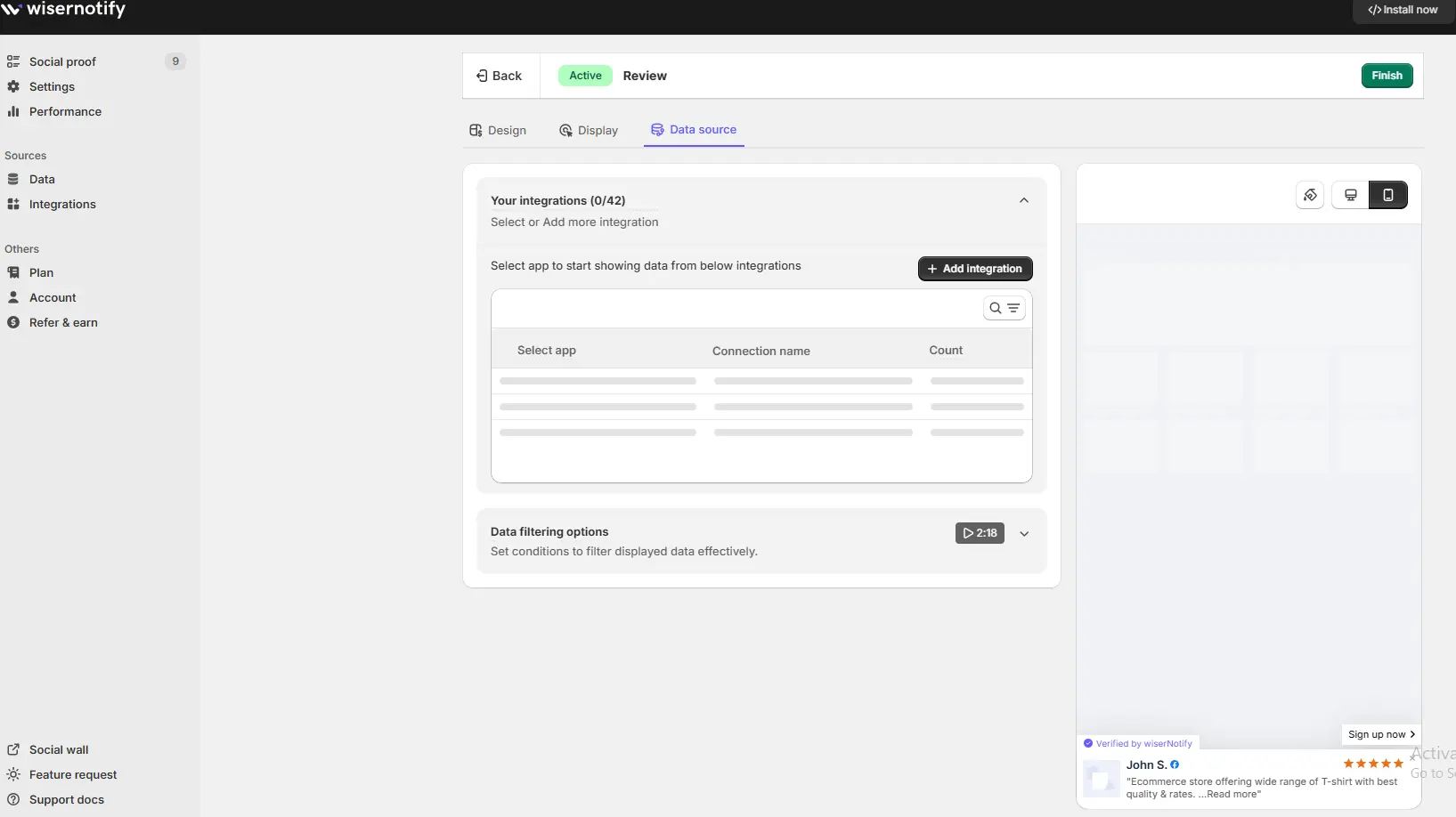Click the rotate preview position icon
Image resolution: width=1456 pixels, height=817 pixels.
(x=1310, y=195)
